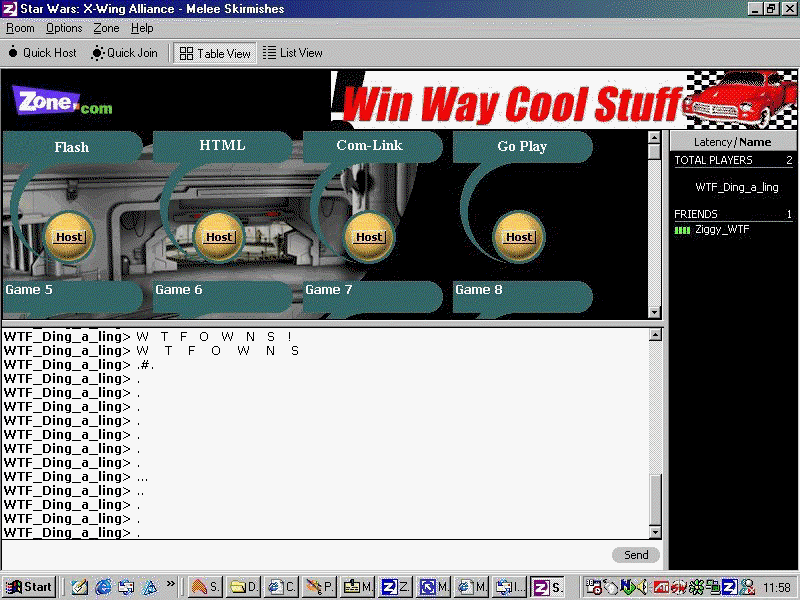Switch to List View mode
Image resolution: width=800 pixels, height=600 pixels.
pyautogui.click(x=292, y=53)
